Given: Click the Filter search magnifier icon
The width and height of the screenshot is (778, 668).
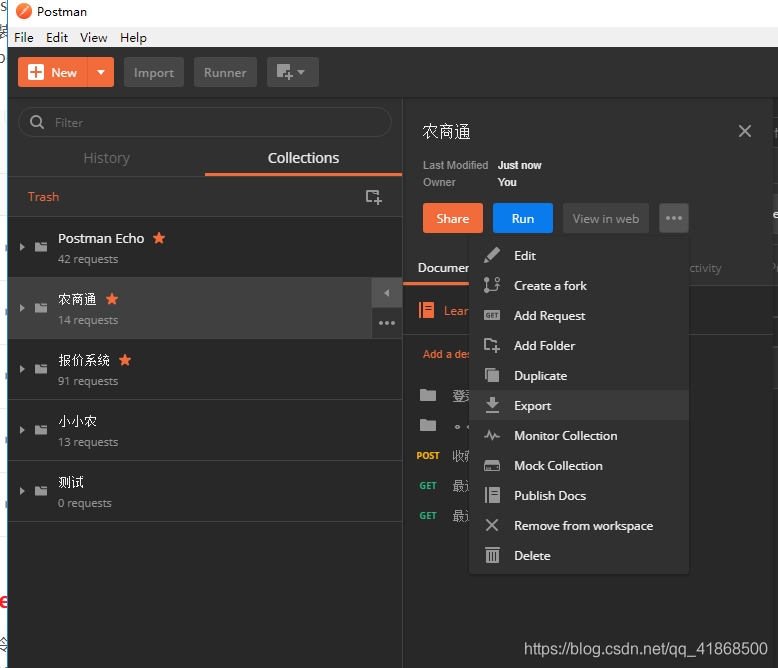Looking at the screenshot, I should (37, 122).
